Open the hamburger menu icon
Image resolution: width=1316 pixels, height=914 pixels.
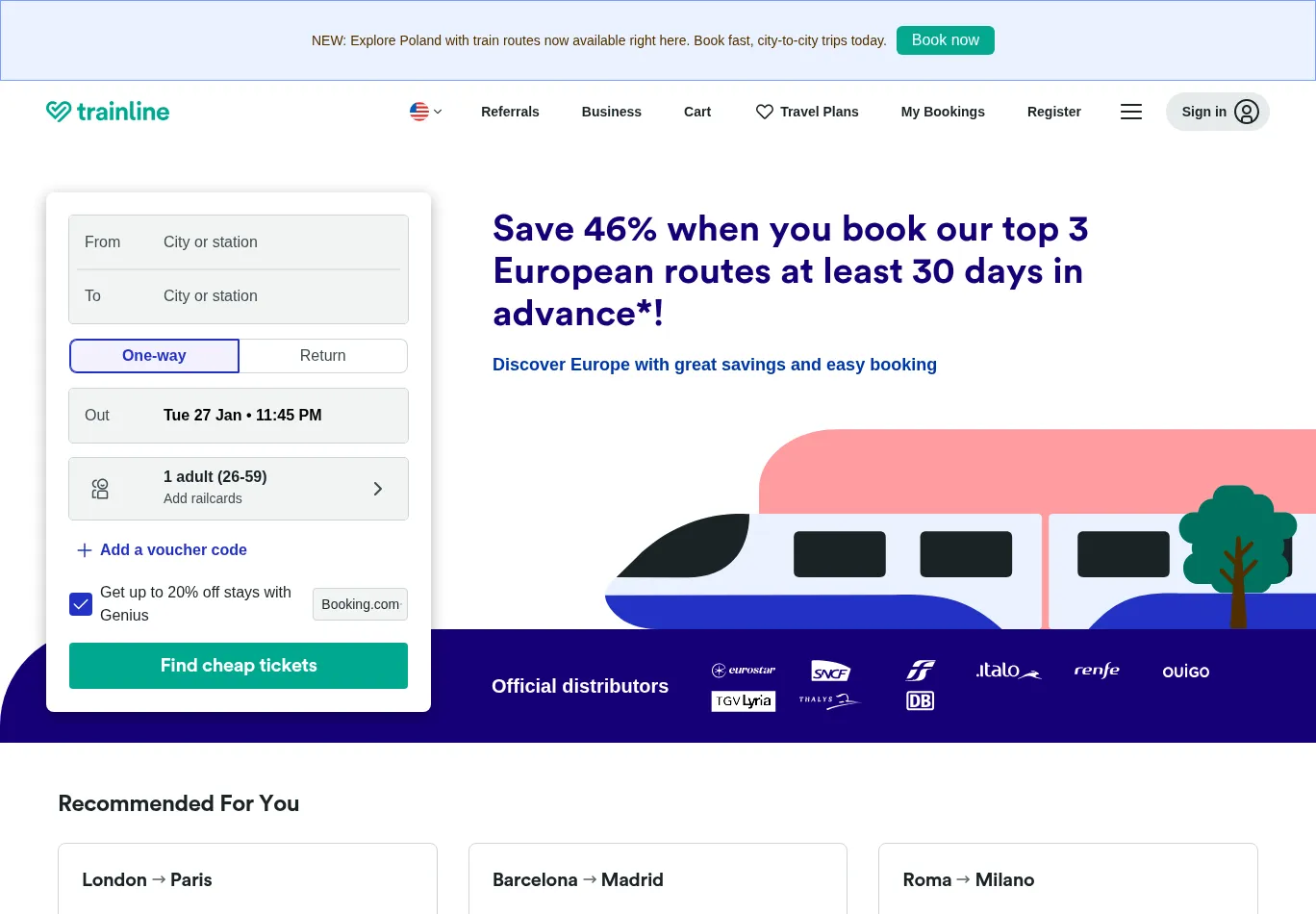[x=1131, y=112]
